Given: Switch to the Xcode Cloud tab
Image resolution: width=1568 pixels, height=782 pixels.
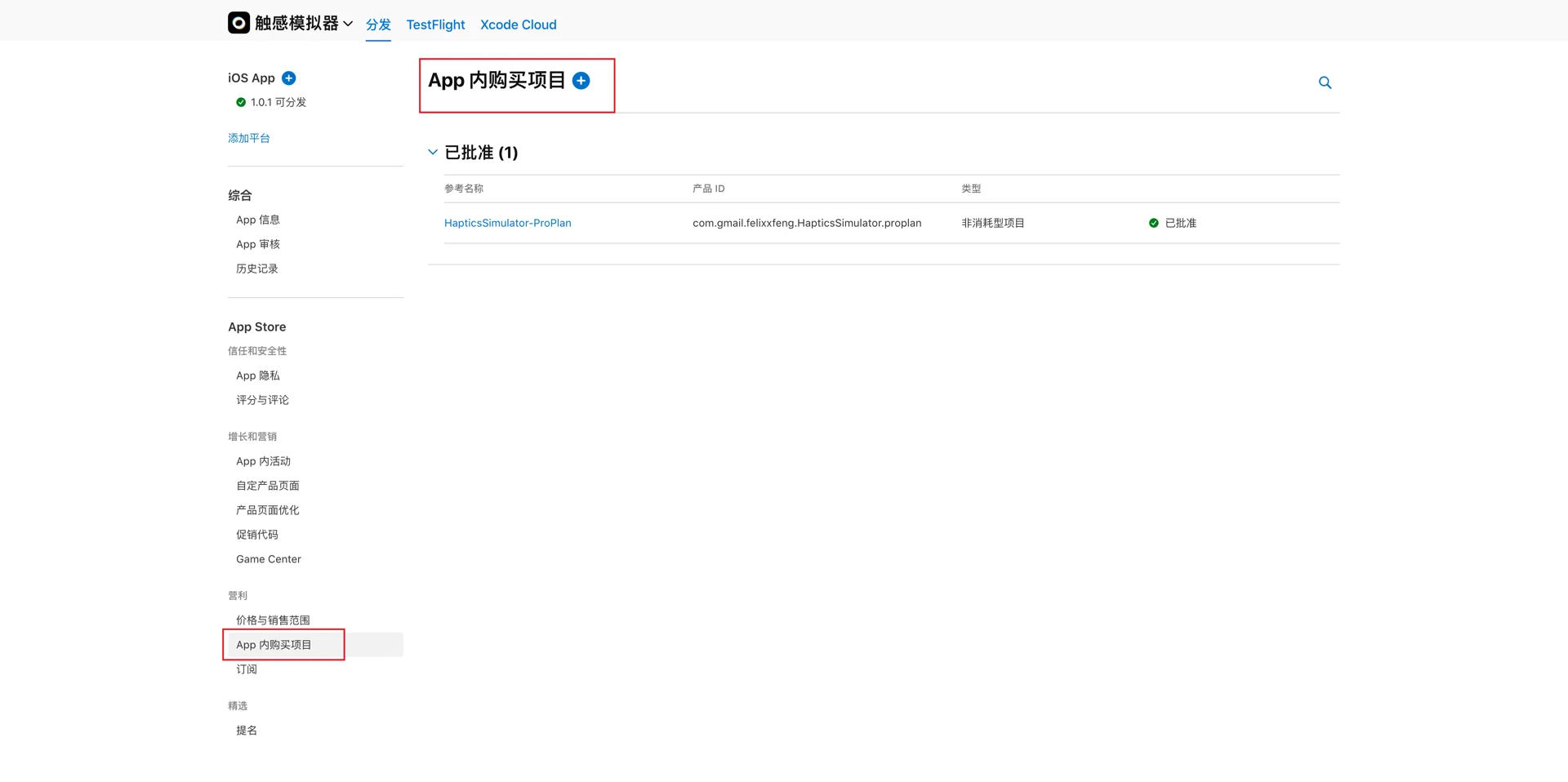Looking at the screenshot, I should tap(518, 24).
